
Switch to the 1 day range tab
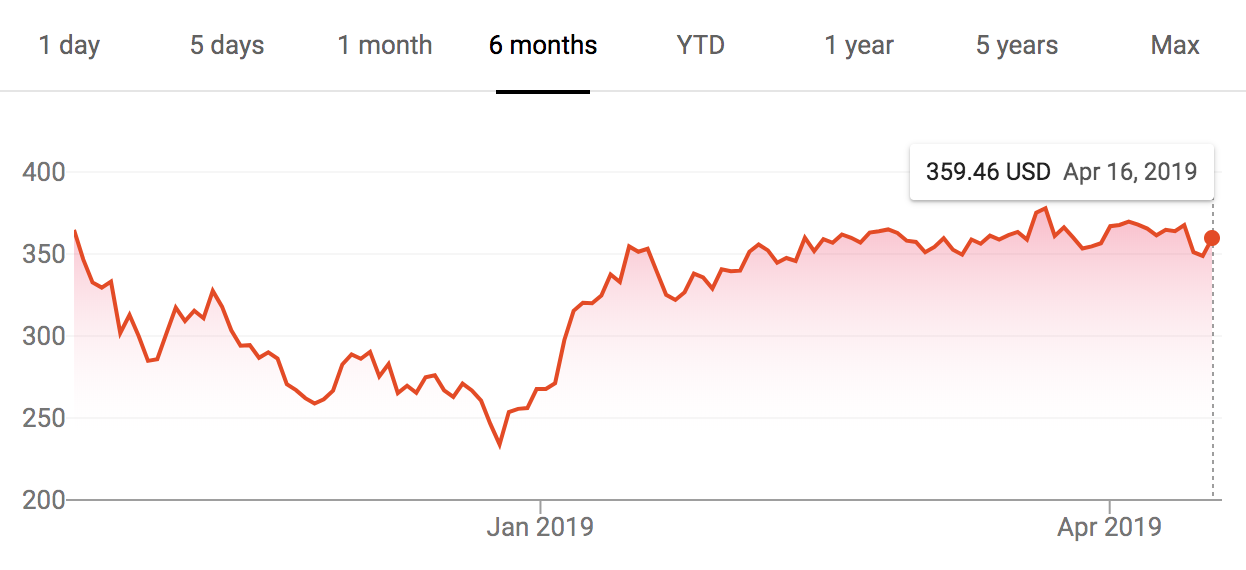[x=69, y=45]
